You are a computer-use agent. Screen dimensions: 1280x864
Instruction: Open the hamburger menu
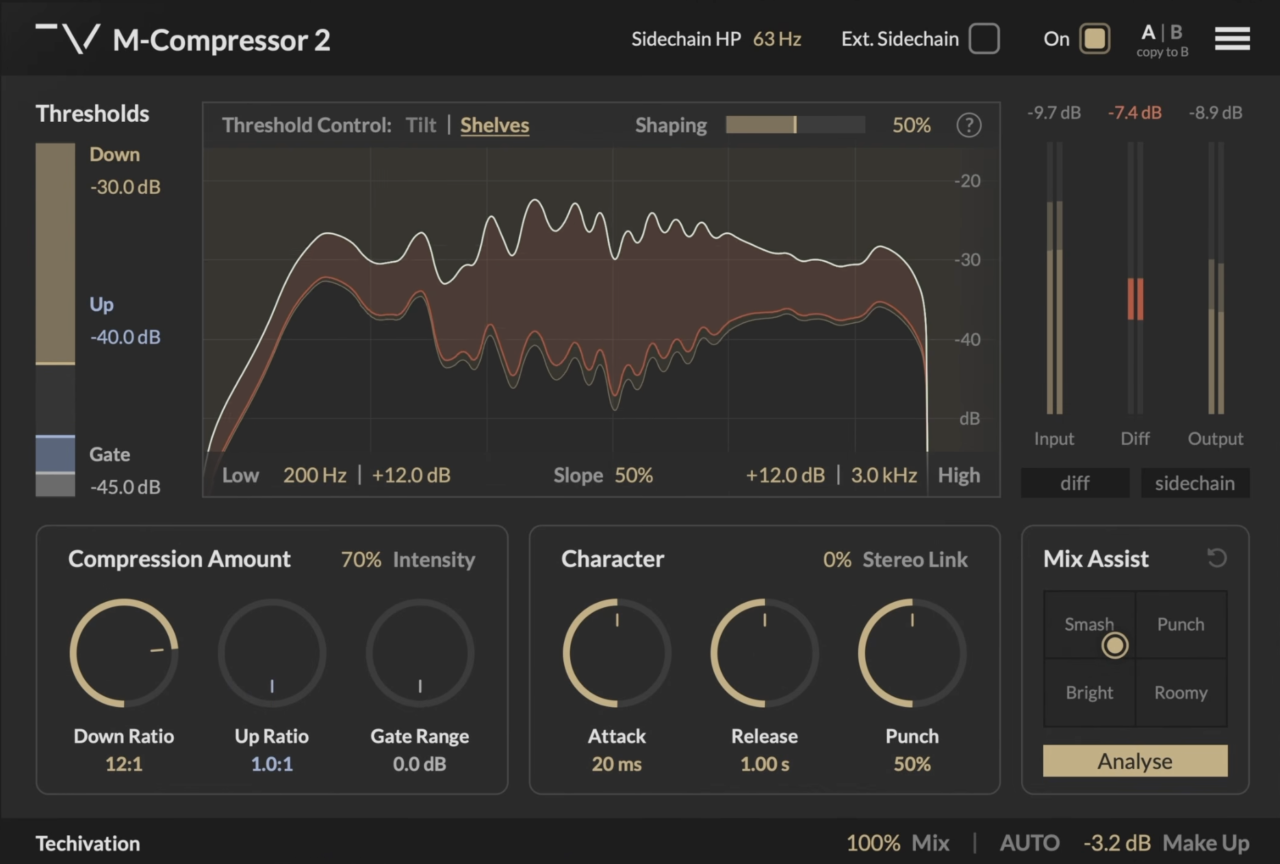tap(1232, 39)
